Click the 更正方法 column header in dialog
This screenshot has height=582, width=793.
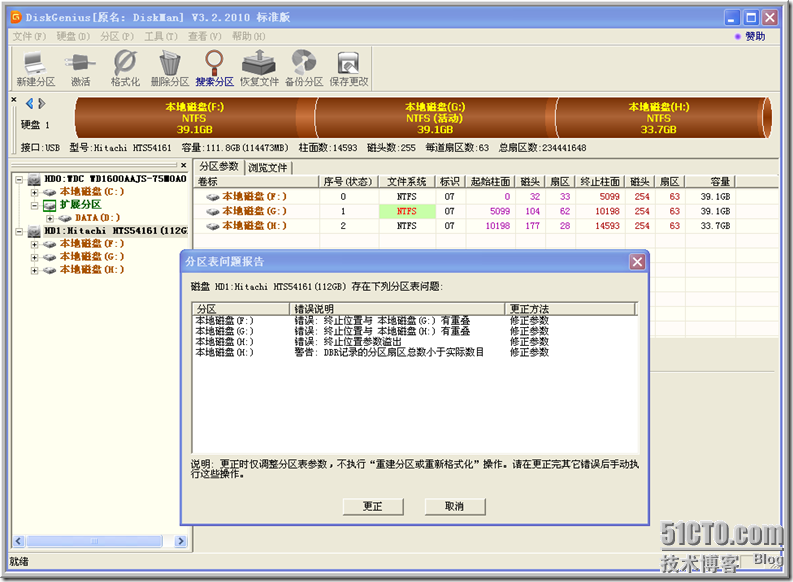click(569, 308)
